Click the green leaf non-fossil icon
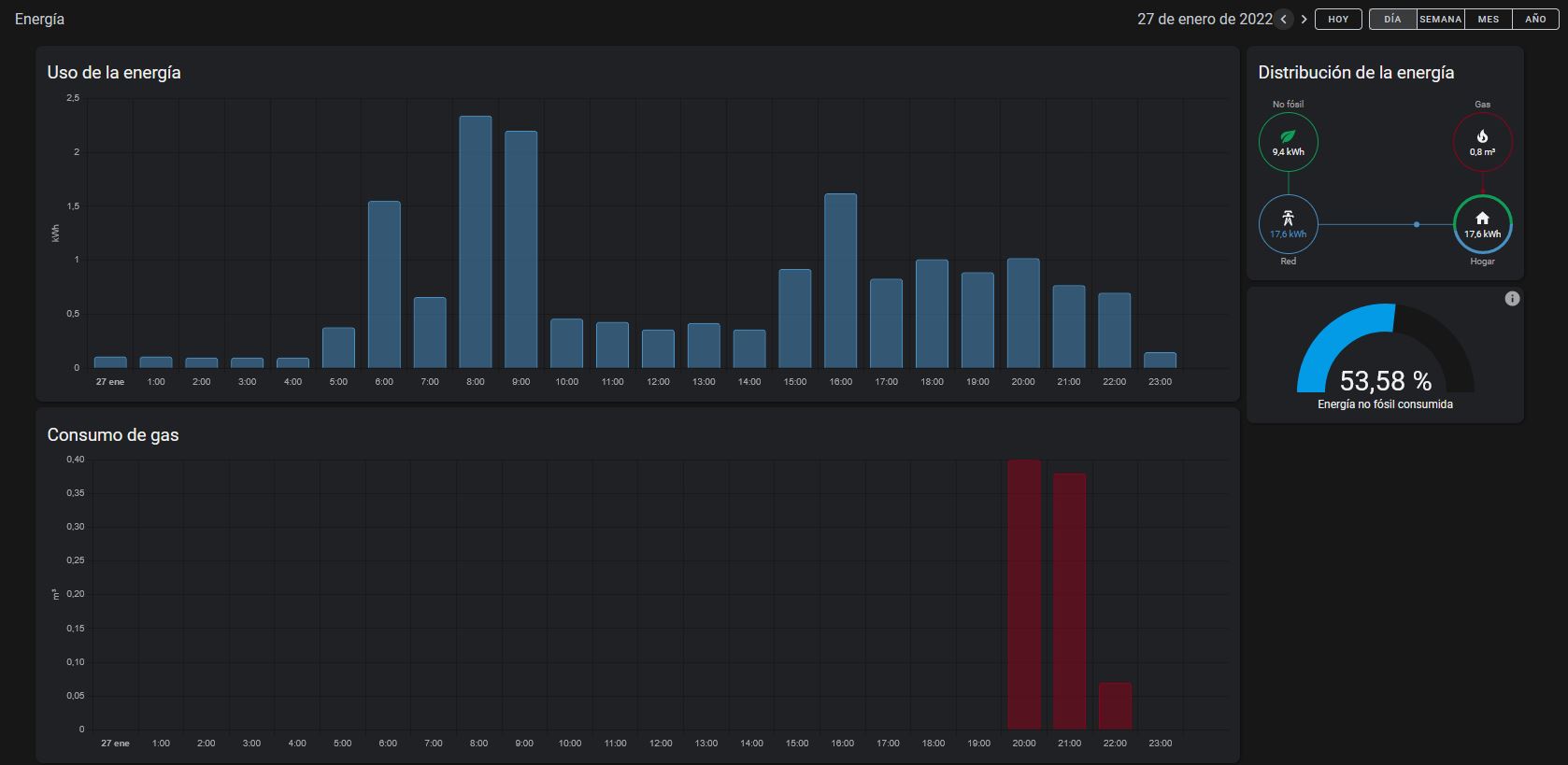The height and width of the screenshot is (765, 1568). point(1288,136)
